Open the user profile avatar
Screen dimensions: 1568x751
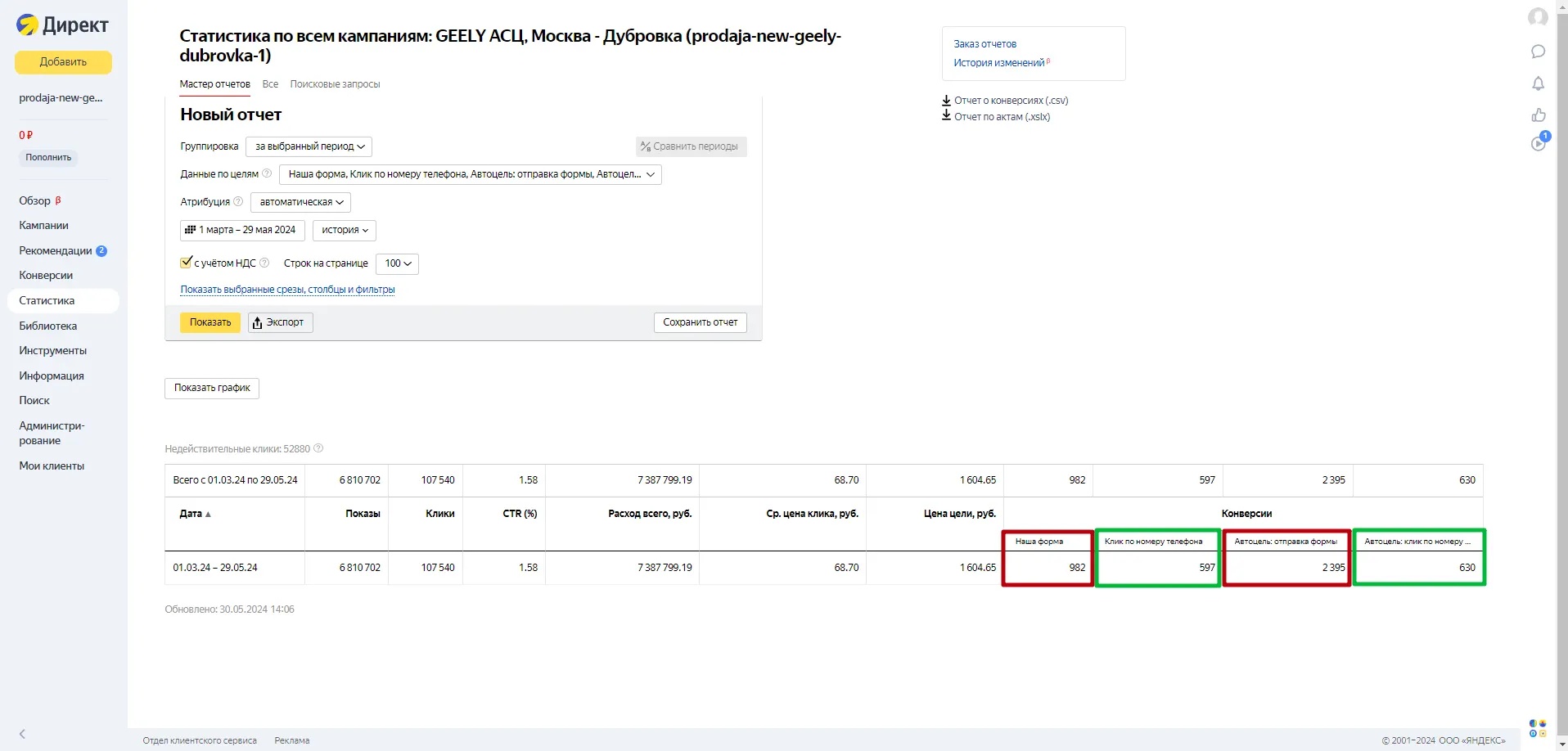tap(1538, 17)
